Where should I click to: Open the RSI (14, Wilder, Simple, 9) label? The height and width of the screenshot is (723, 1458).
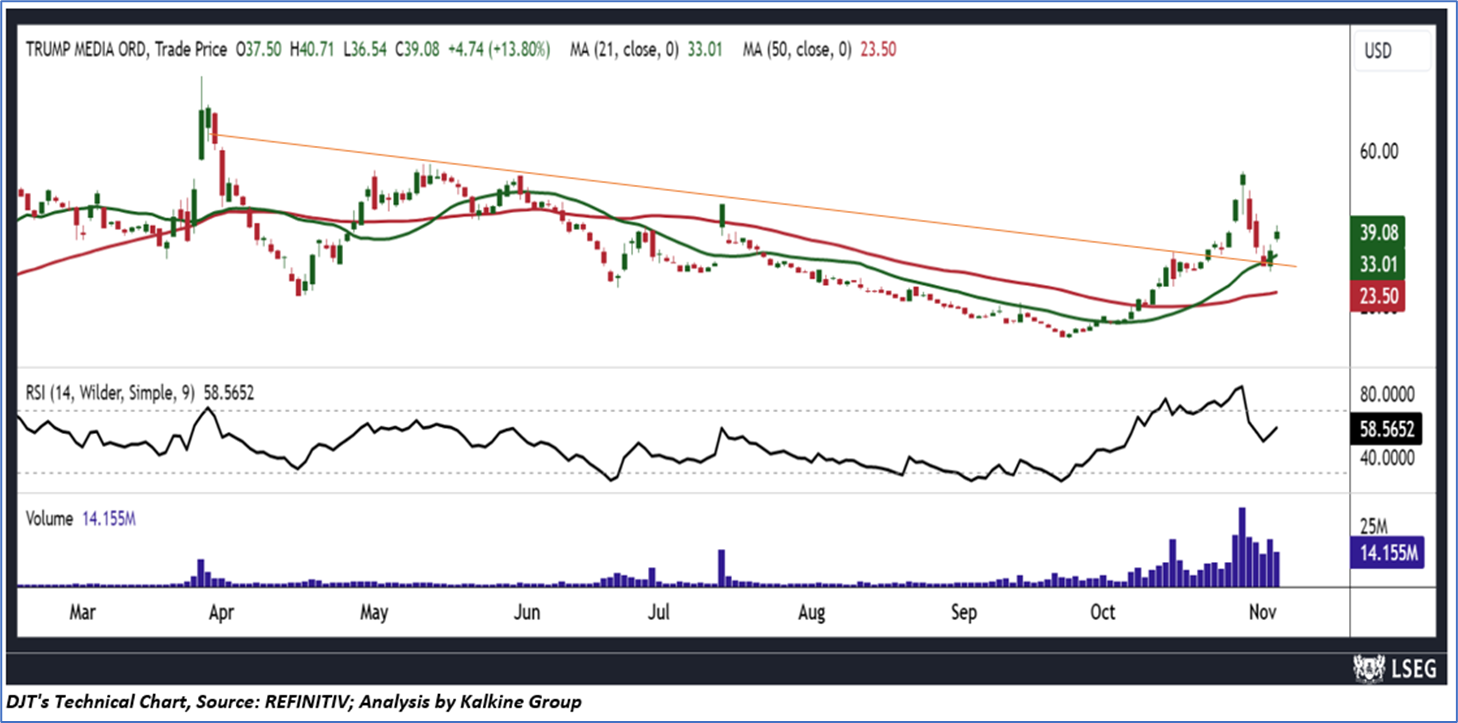pyautogui.click(x=112, y=393)
